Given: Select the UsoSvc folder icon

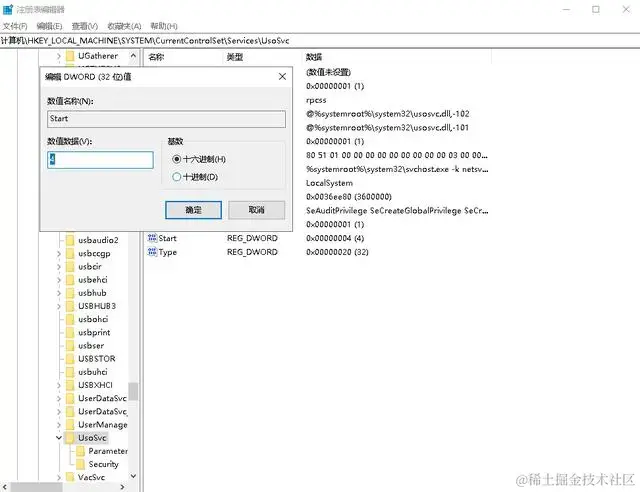Looking at the screenshot, I should [x=70, y=438].
